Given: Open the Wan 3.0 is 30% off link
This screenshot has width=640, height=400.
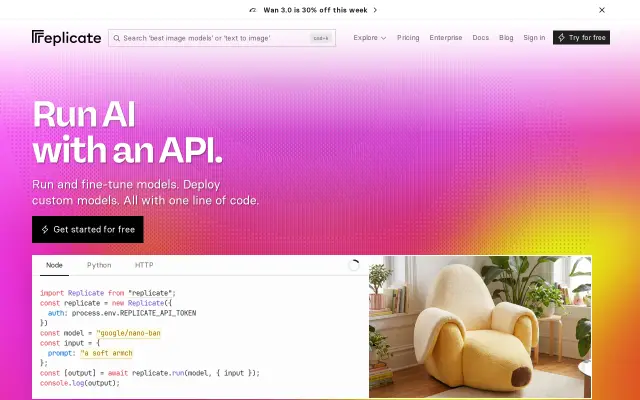Looking at the screenshot, I should (315, 10).
